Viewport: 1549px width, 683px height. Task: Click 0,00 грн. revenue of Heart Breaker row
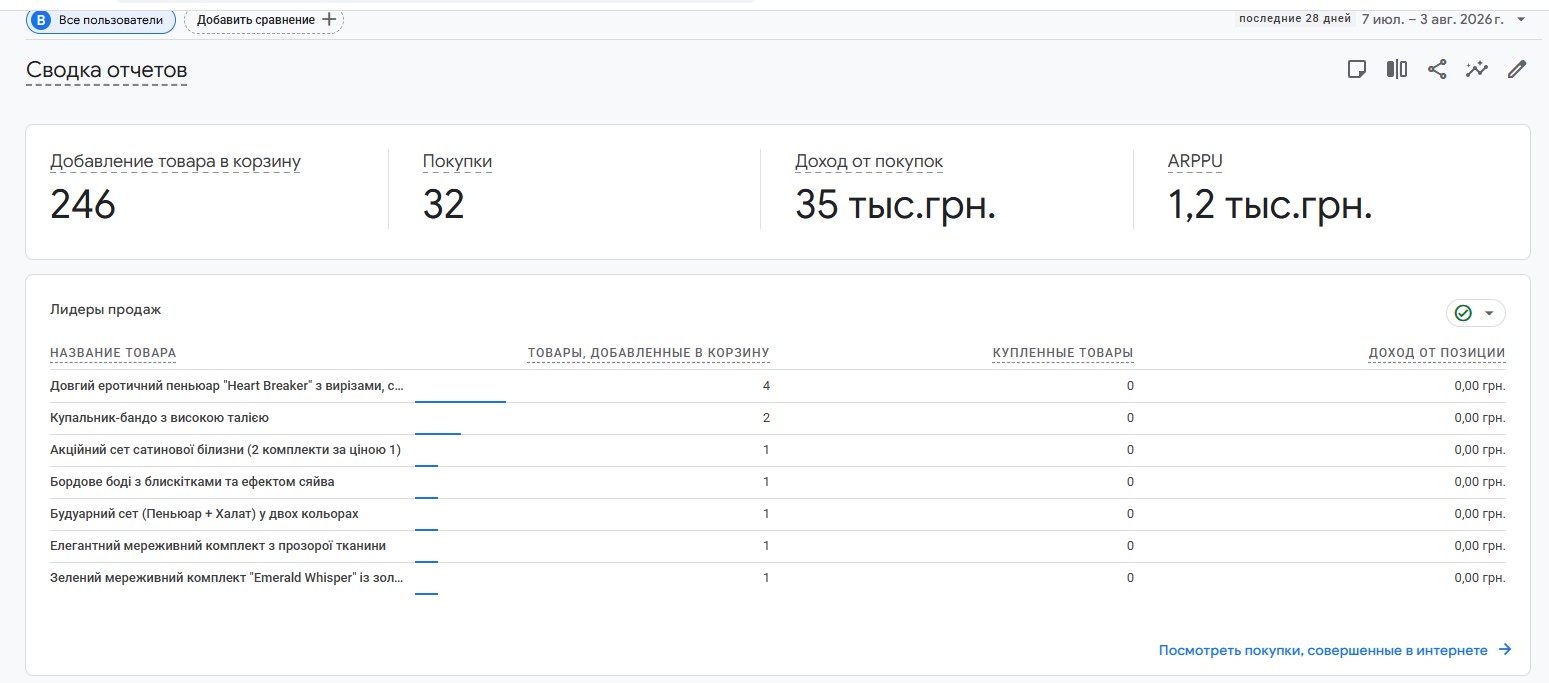(x=1480, y=386)
